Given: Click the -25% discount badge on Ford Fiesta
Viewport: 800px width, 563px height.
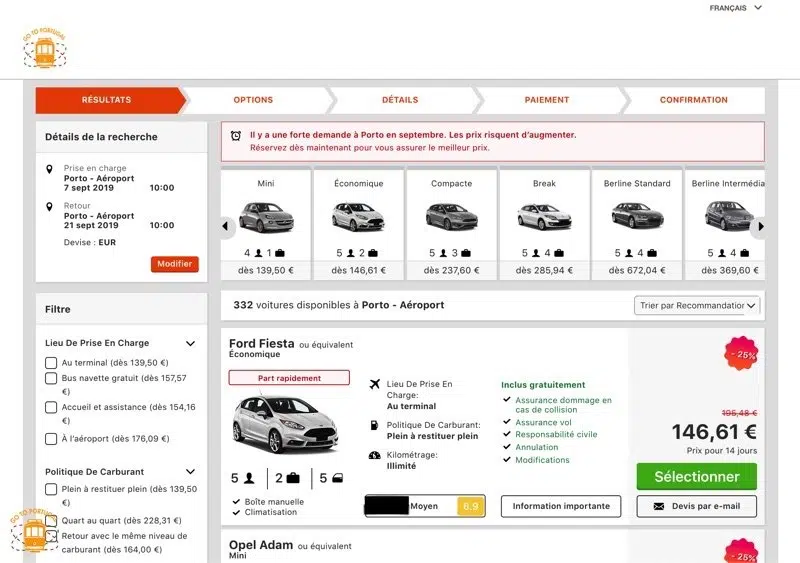Looking at the screenshot, I should coord(741,353).
